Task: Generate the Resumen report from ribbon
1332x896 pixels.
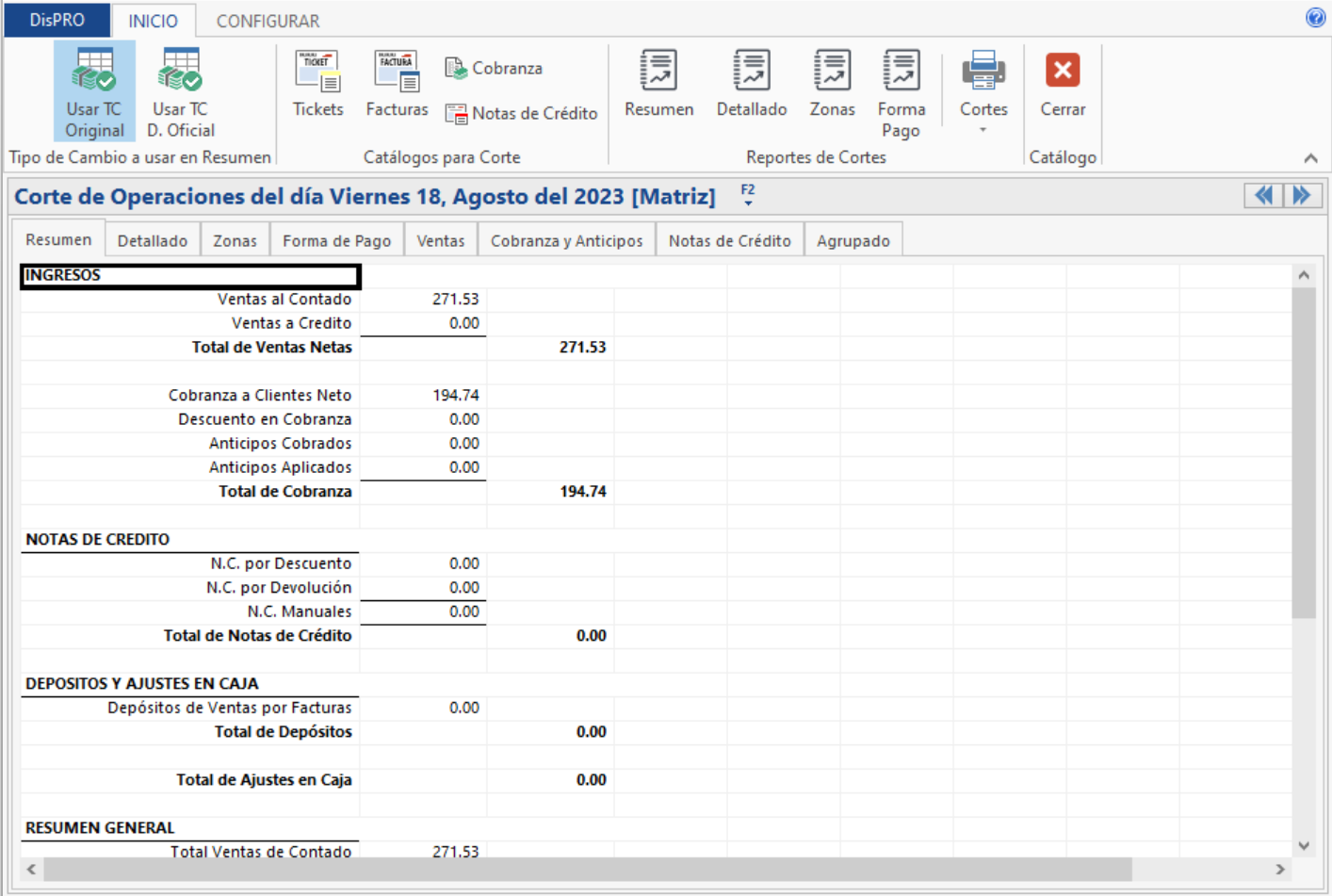Action: [x=658, y=85]
